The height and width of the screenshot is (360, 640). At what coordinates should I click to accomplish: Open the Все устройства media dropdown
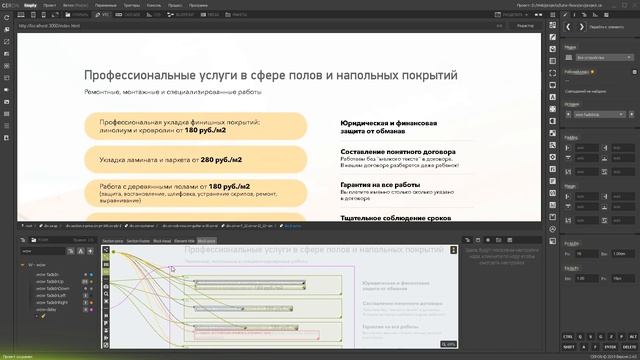[604, 58]
